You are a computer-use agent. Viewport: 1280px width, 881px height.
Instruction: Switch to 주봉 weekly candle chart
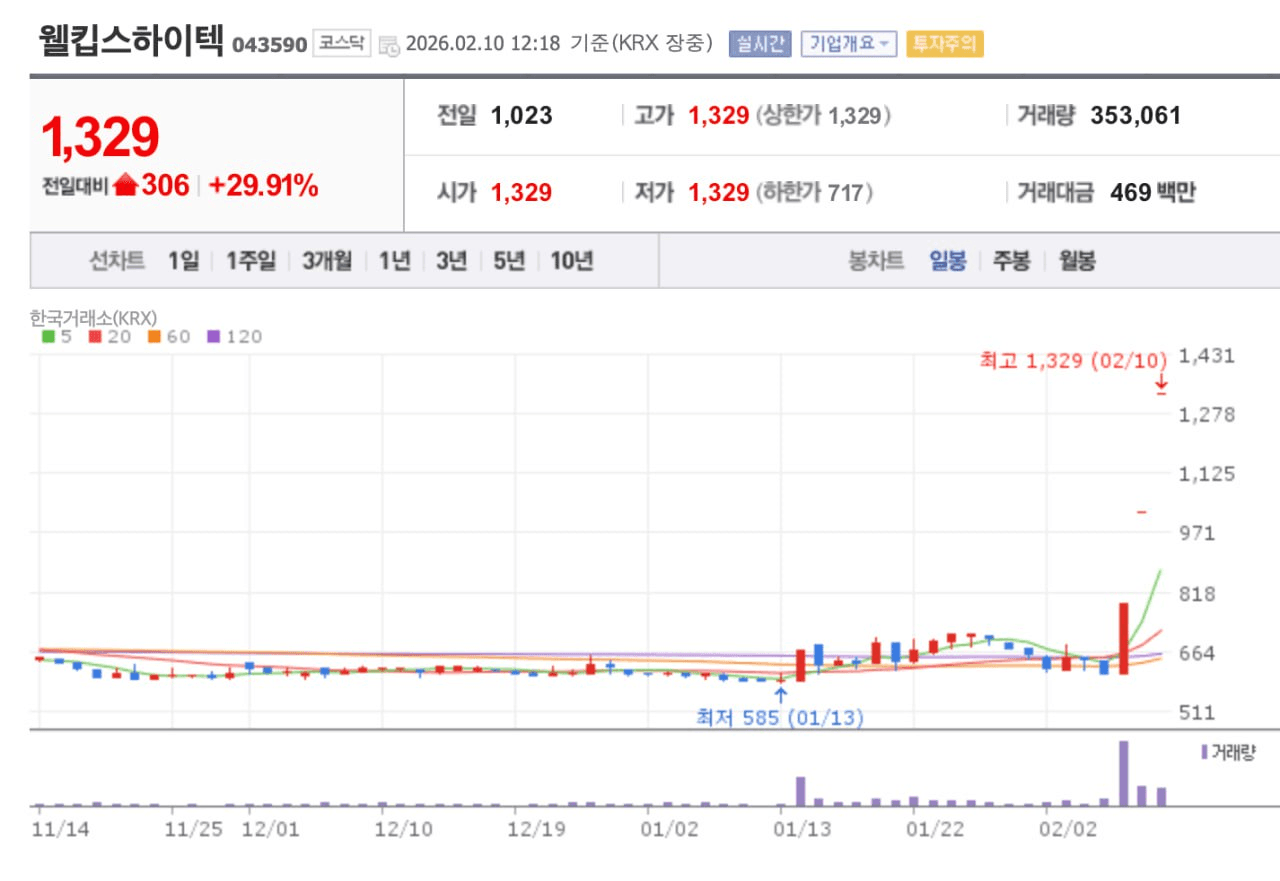[1011, 261]
